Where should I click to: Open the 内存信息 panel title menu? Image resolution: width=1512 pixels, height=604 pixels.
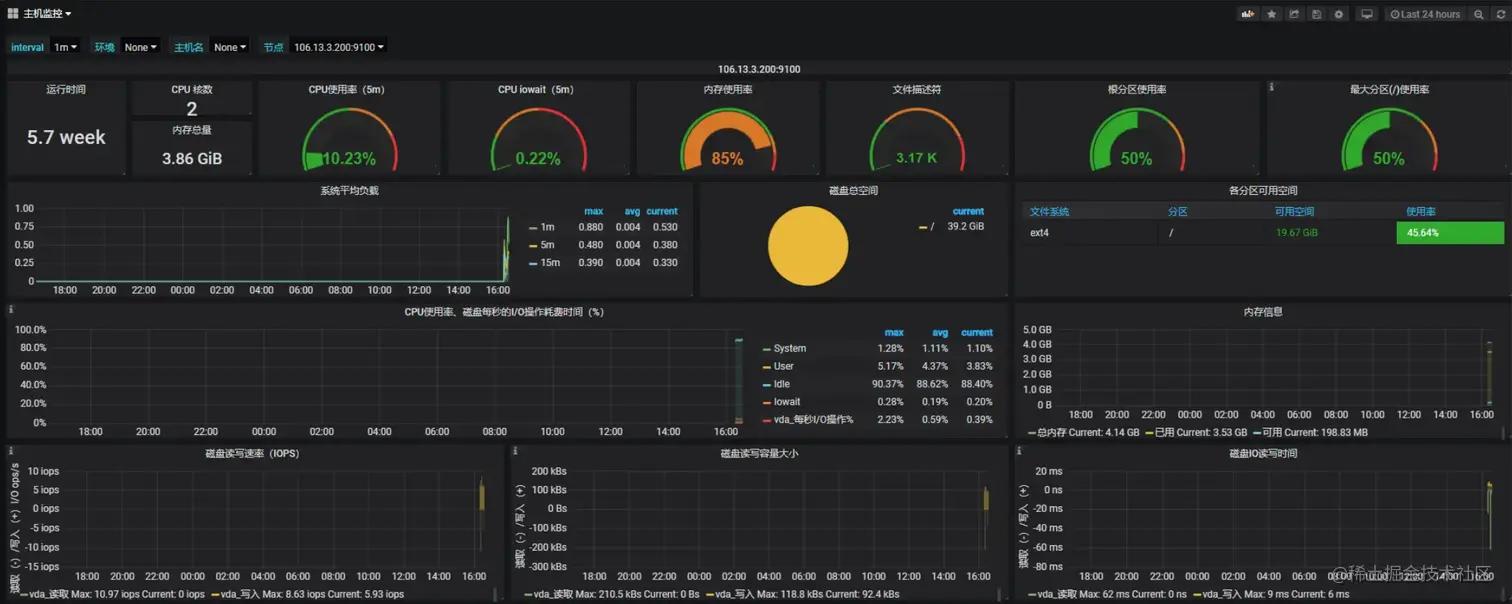[1262, 311]
